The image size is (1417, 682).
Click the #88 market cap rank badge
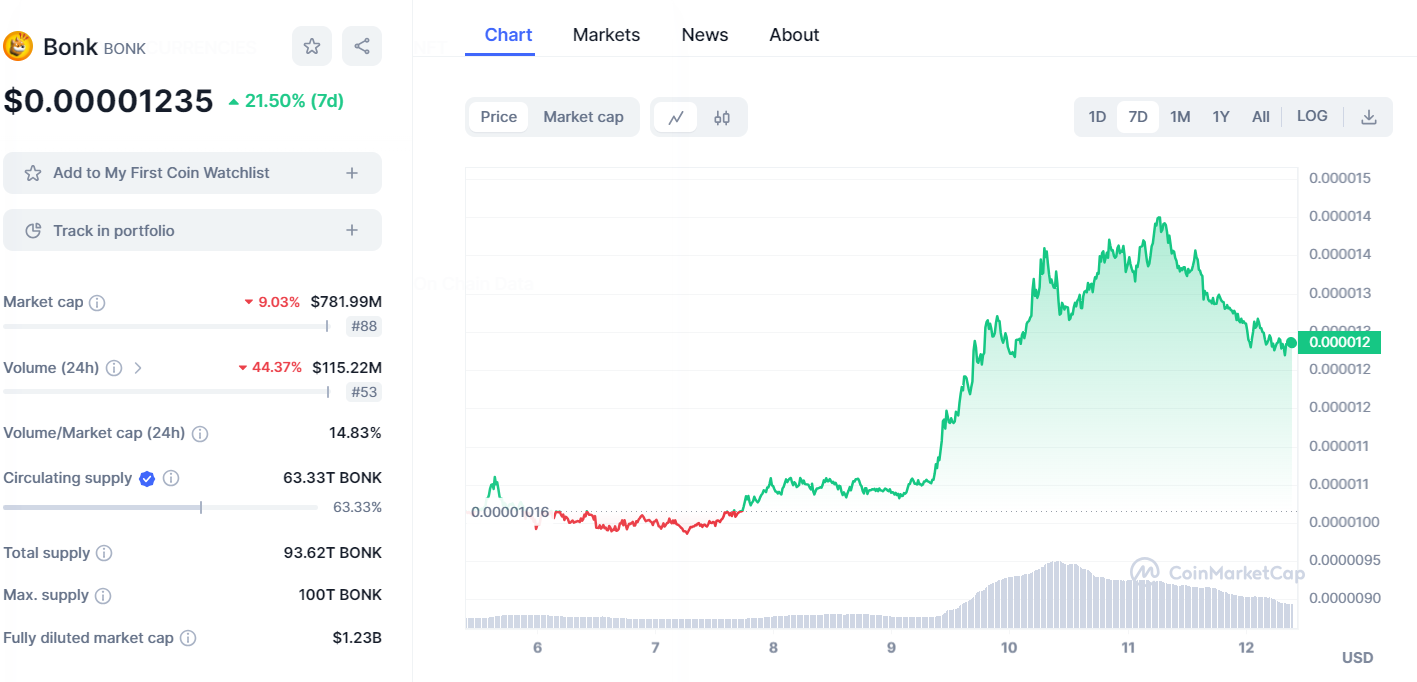364,326
